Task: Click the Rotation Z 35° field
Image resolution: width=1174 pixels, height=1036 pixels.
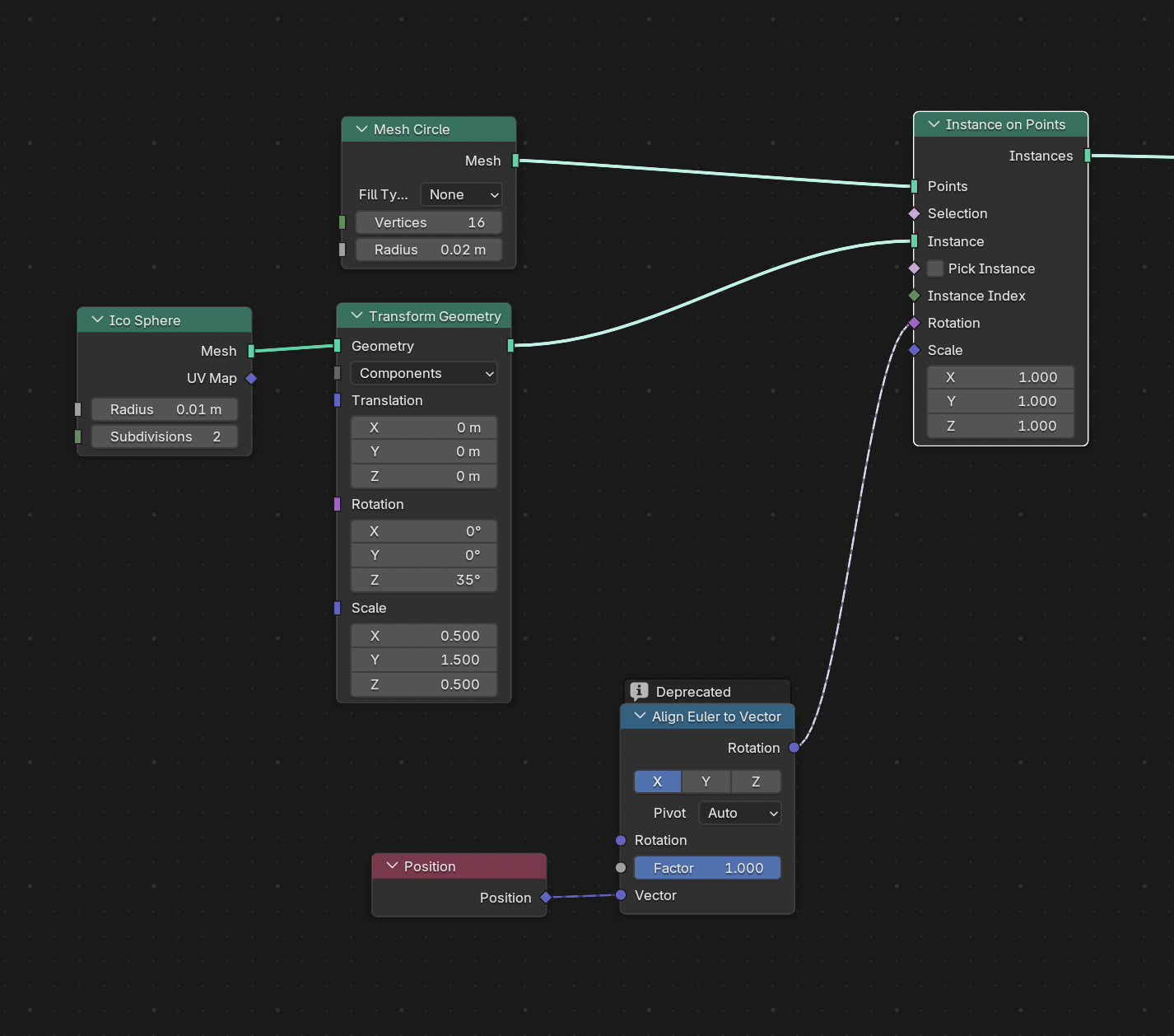Action: click(424, 580)
